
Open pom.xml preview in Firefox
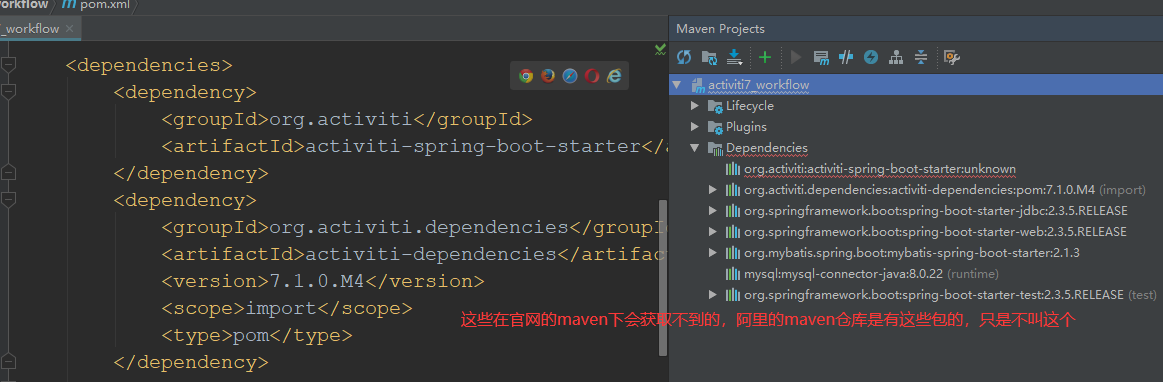point(547,76)
